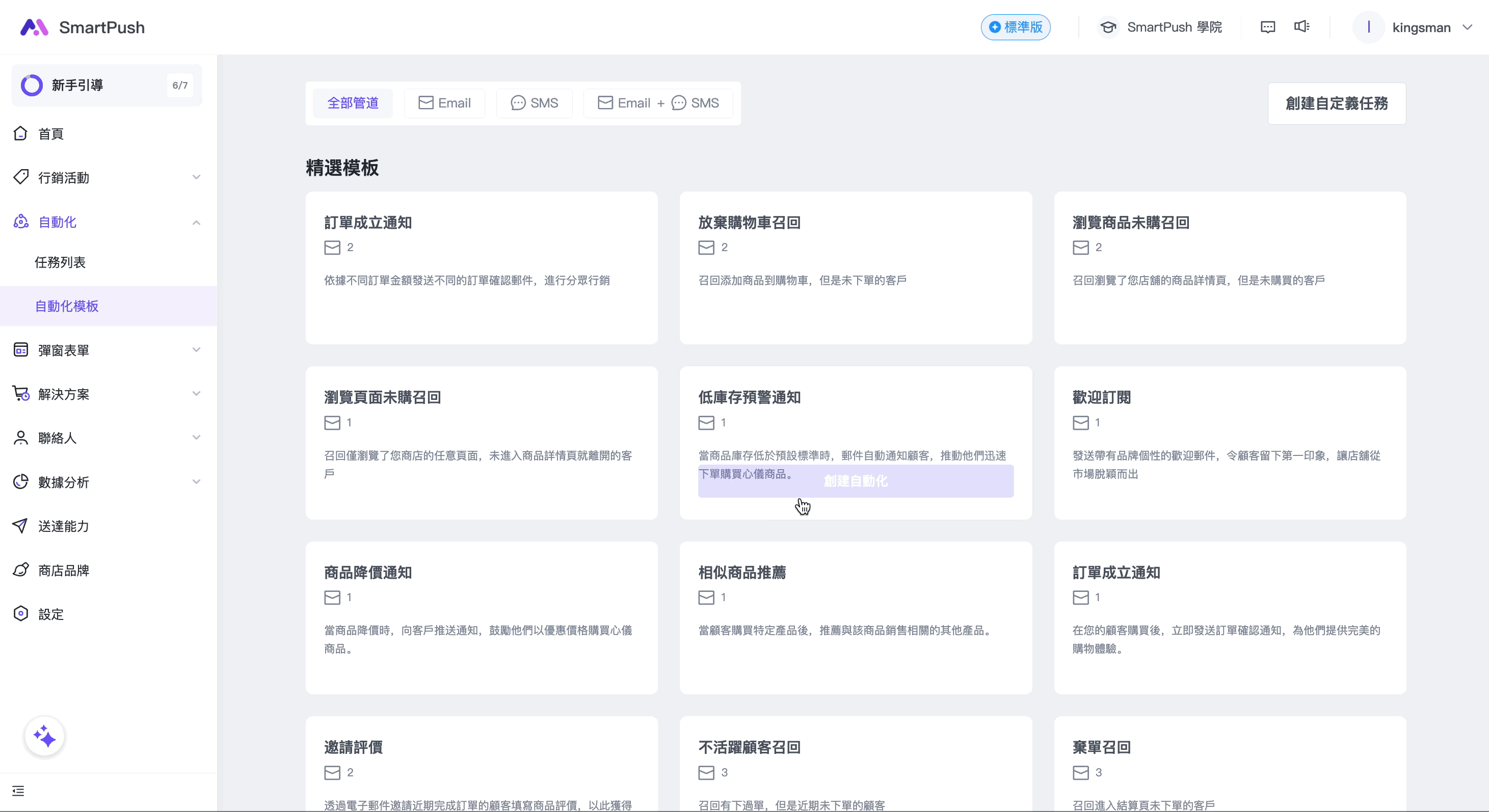Viewport: 1489px width, 812px height.
Task: Switch to the Email channel tab
Action: pyautogui.click(x=444, y=103)
